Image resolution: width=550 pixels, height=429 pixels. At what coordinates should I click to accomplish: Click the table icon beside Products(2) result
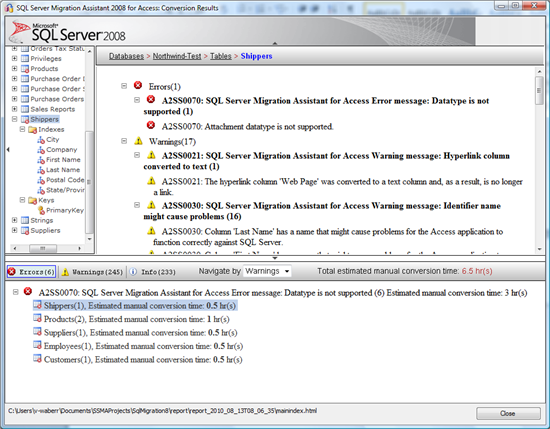[37, 318]
